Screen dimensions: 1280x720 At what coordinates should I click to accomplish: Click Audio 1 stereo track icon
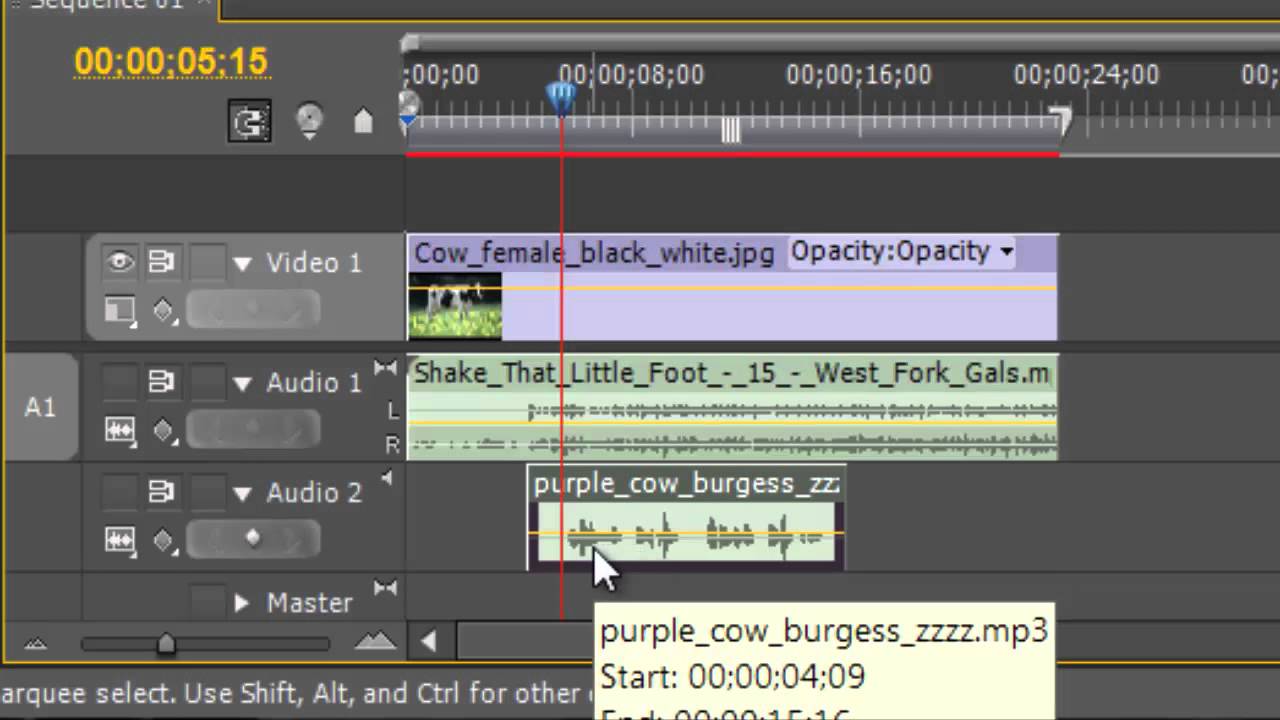coord(385,369)
